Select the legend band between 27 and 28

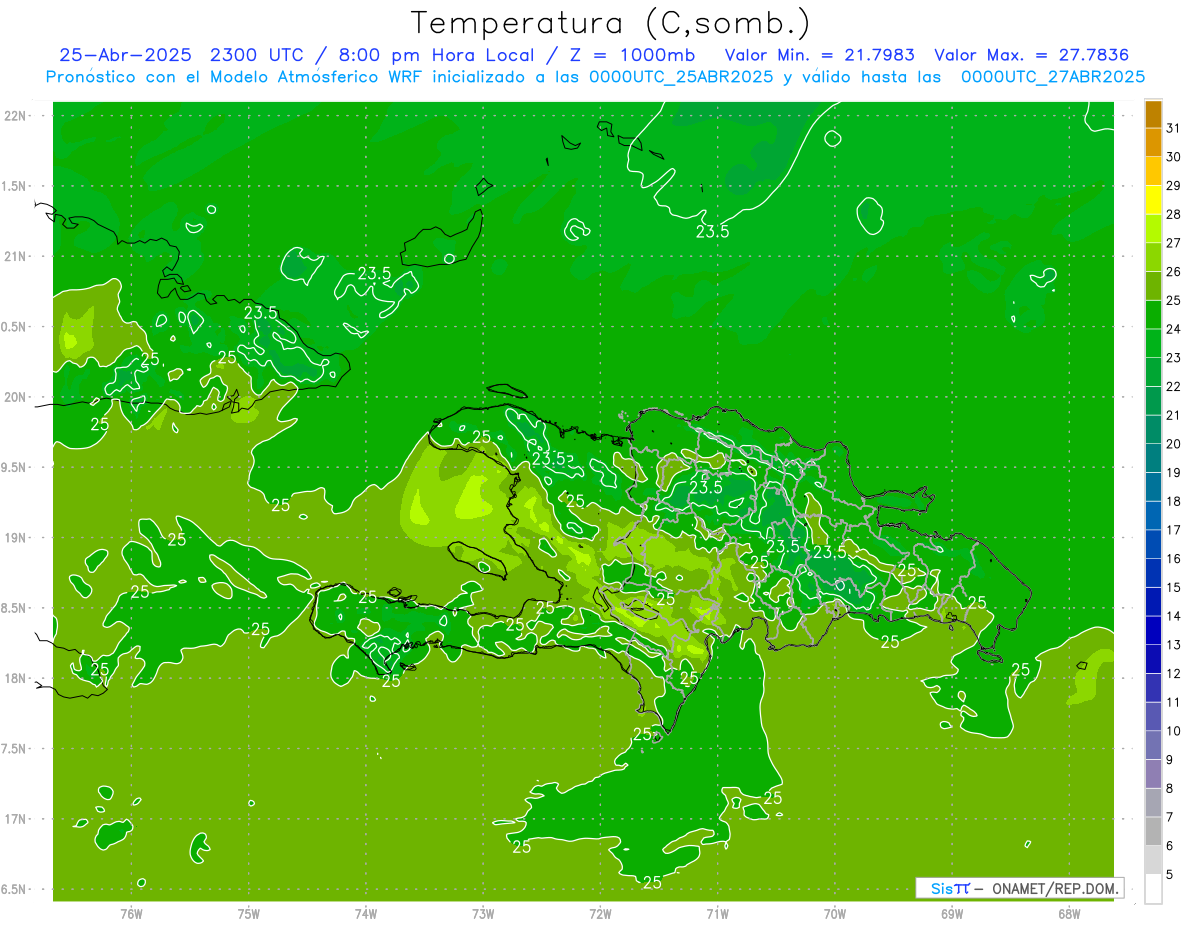click(1153, 228)
